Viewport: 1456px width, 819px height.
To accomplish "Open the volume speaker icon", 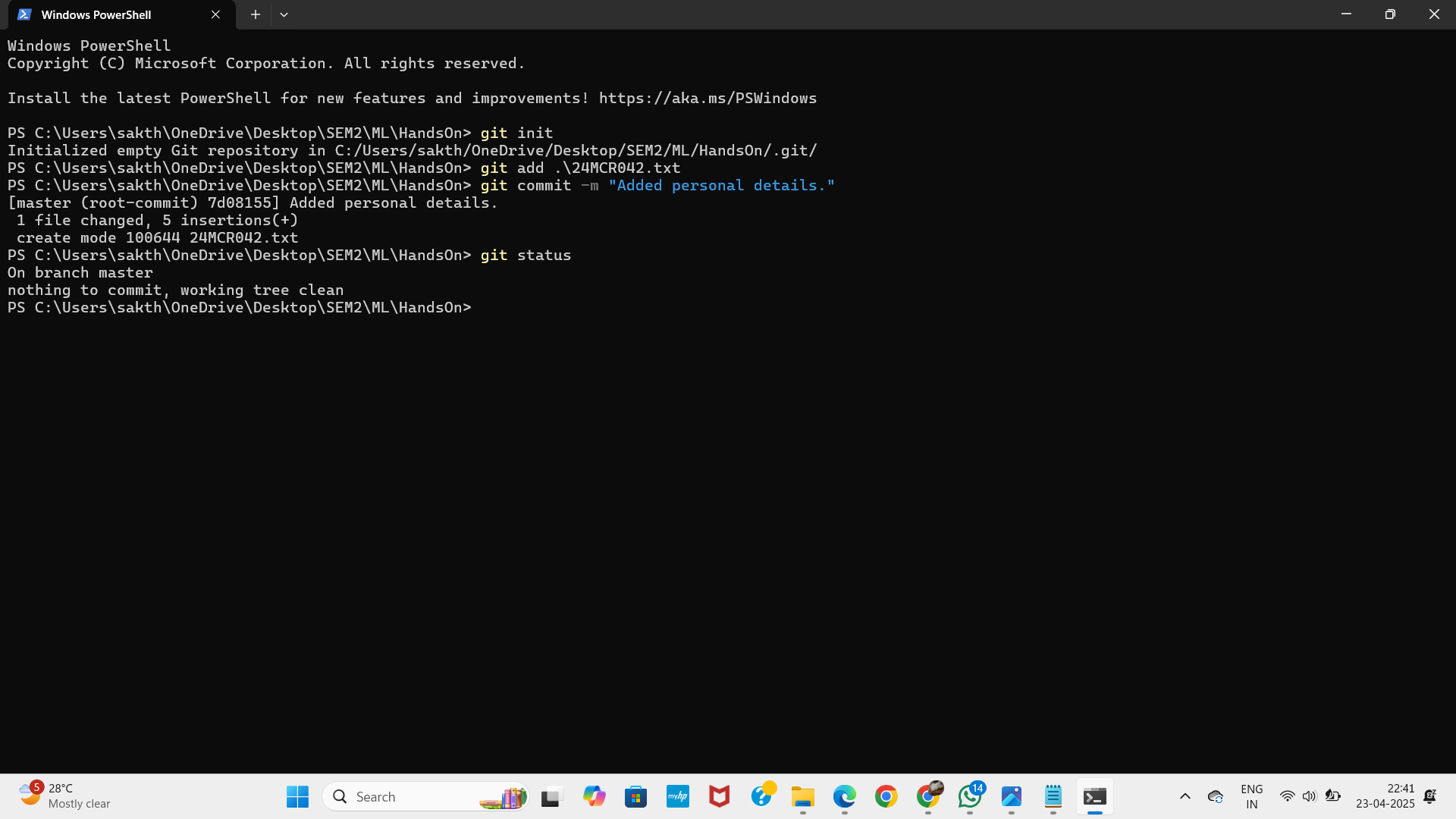I will pos(1309,796).
